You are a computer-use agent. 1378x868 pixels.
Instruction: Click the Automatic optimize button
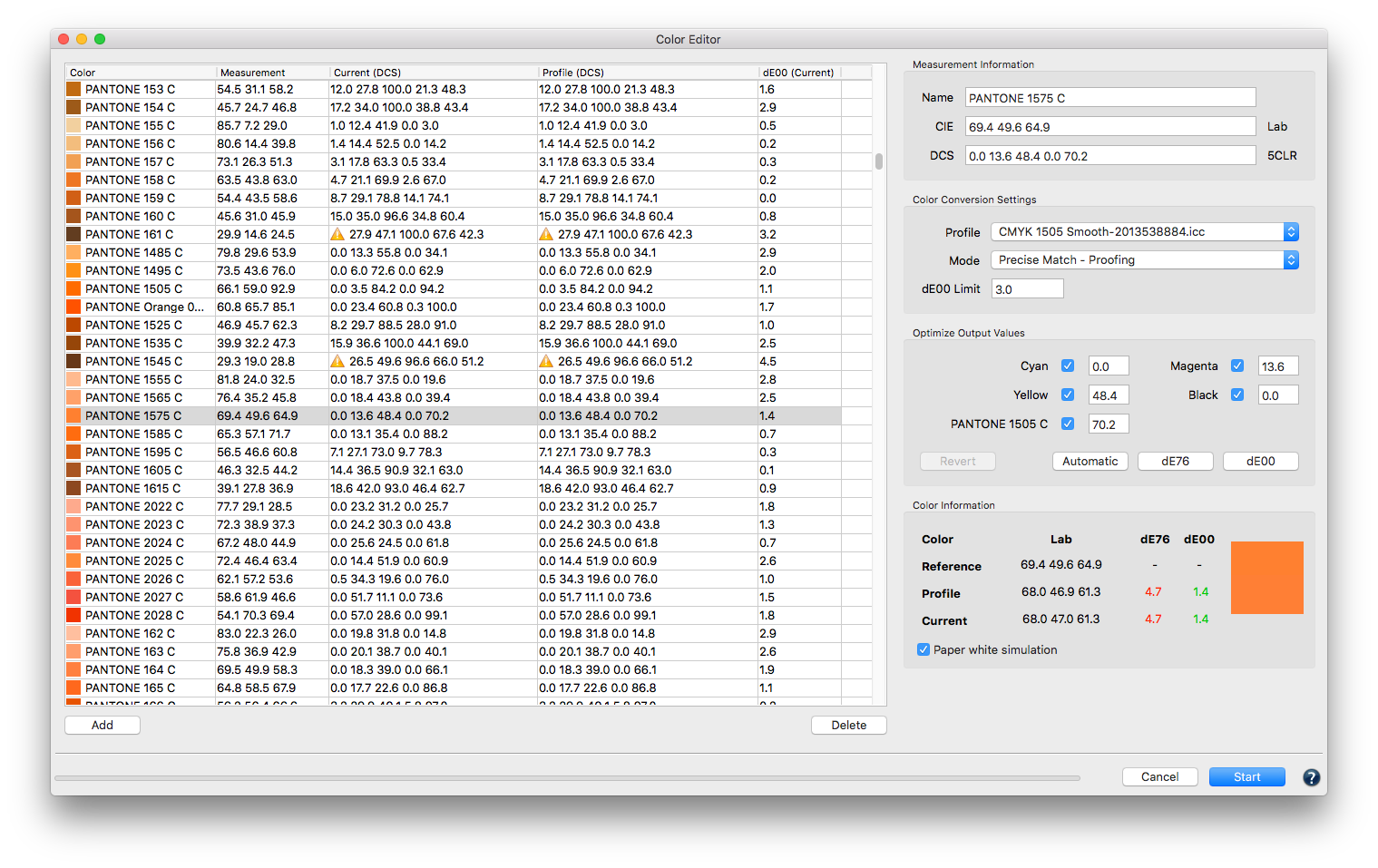coord(1090,461)
